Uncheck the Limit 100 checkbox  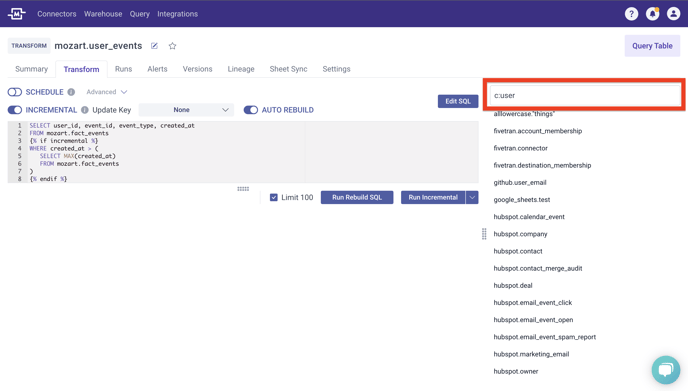click(x=274, y=197)
